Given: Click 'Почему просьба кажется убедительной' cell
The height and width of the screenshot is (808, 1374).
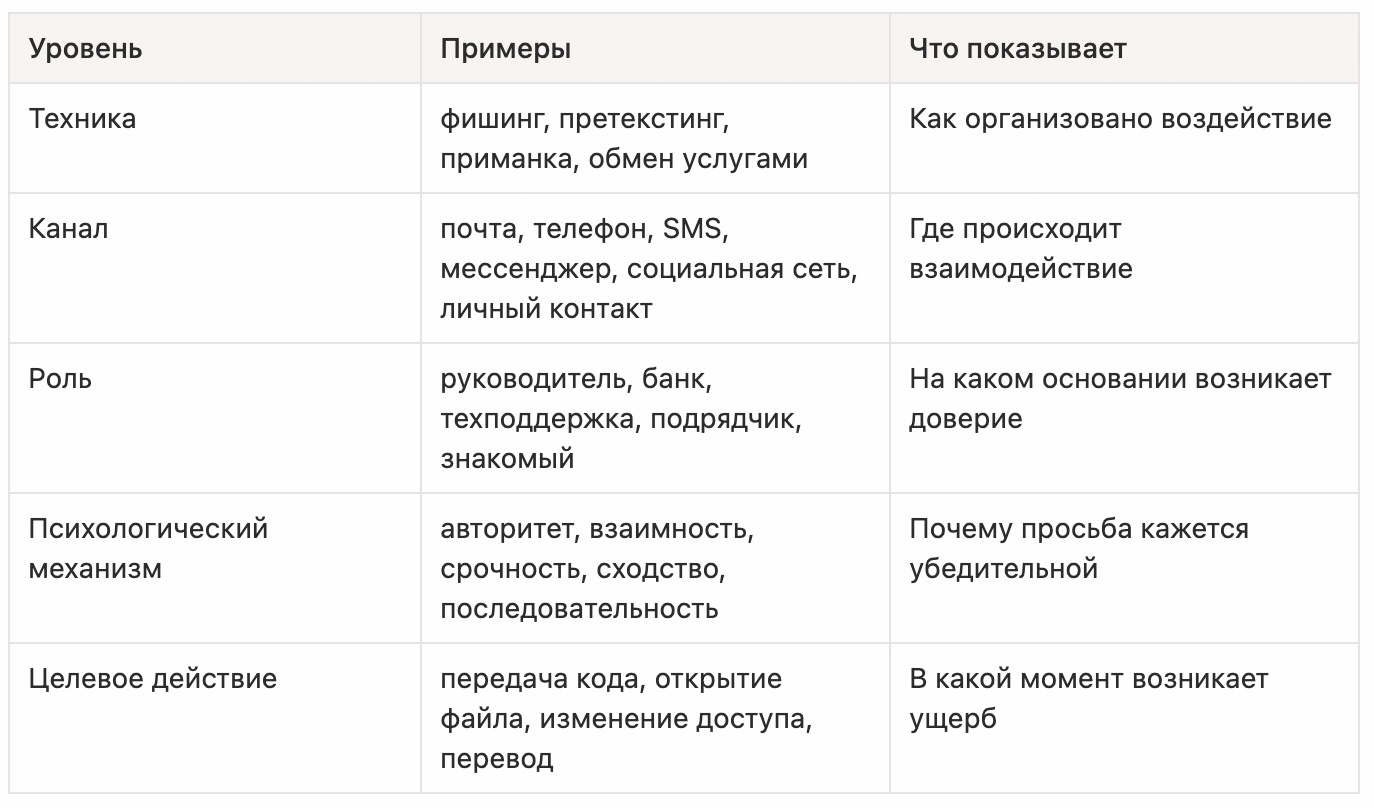Looking at the screenshot, I should (x=1124, y=568).
